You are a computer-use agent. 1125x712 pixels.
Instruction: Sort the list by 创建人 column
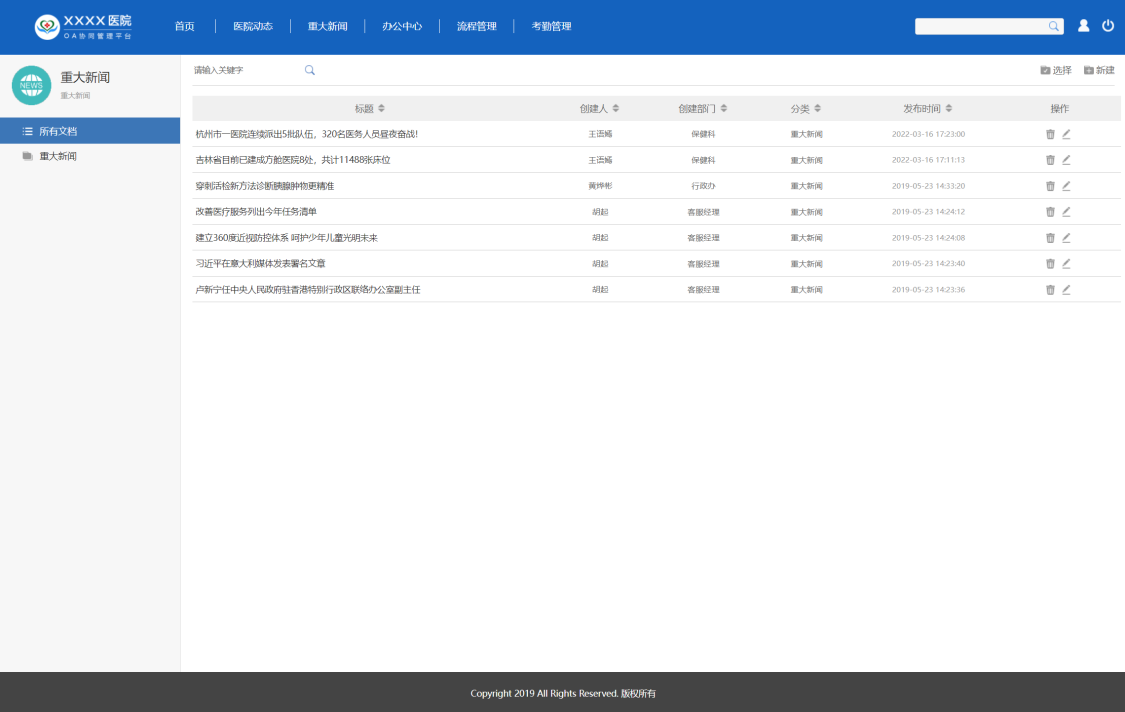click(616, 108)
